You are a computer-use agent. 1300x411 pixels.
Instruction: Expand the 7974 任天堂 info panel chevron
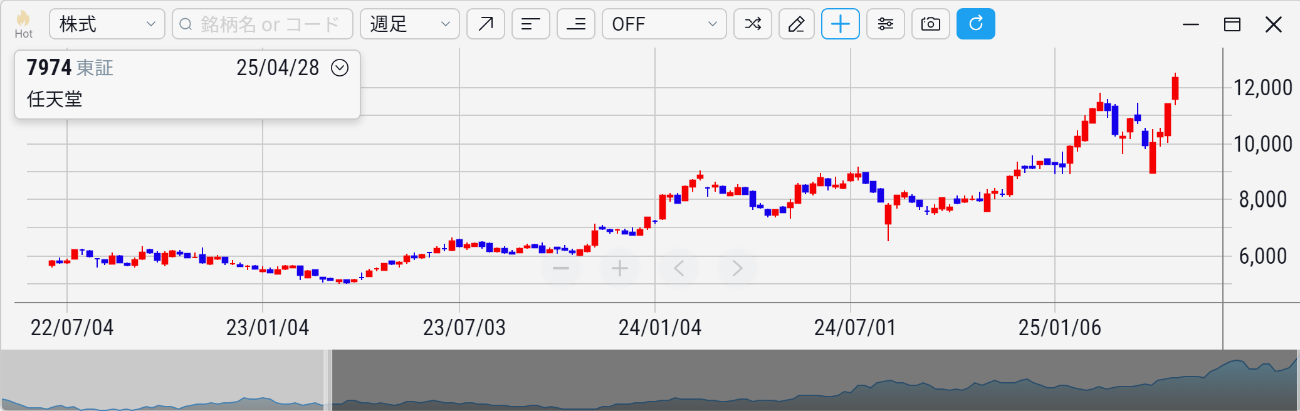339,68
